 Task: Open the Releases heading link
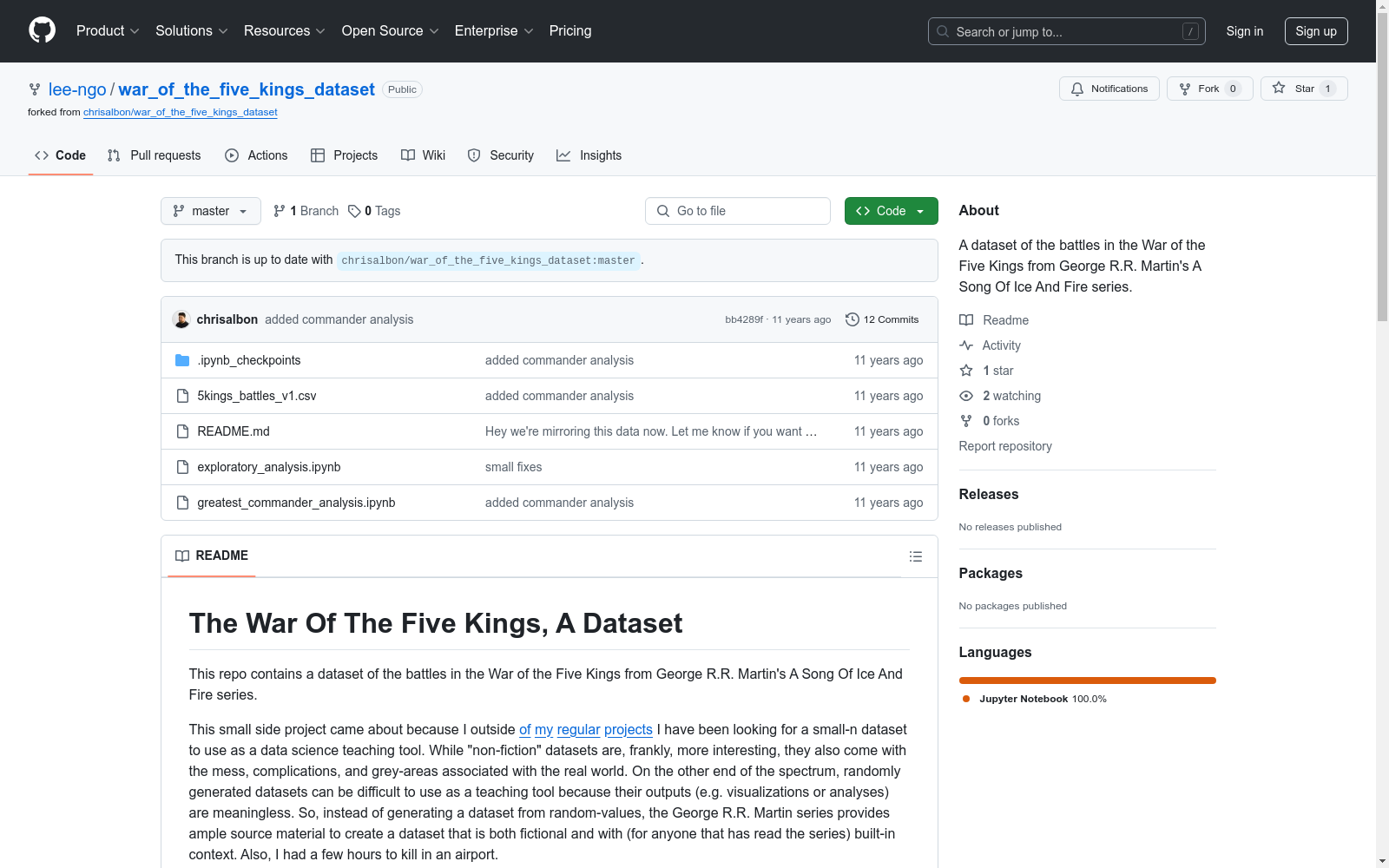(x=989, y=495)
